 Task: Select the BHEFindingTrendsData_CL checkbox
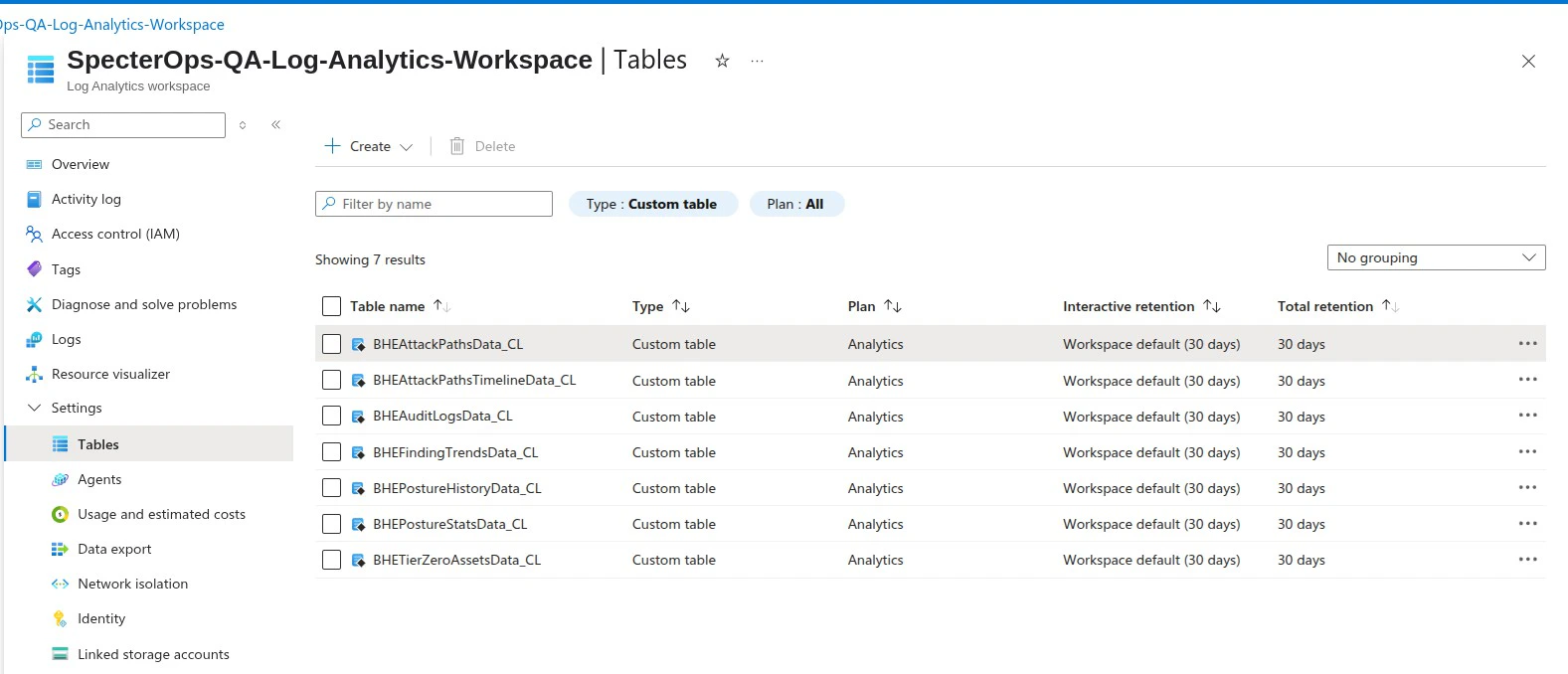pos(332,452)
